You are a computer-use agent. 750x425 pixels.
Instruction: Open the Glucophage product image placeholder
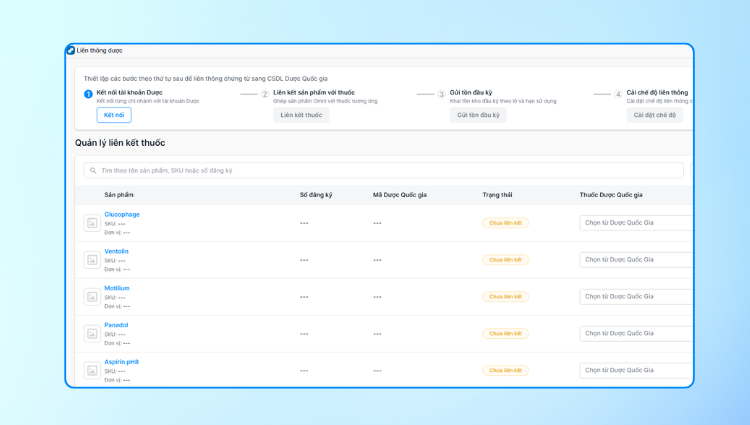coord(92,223)
